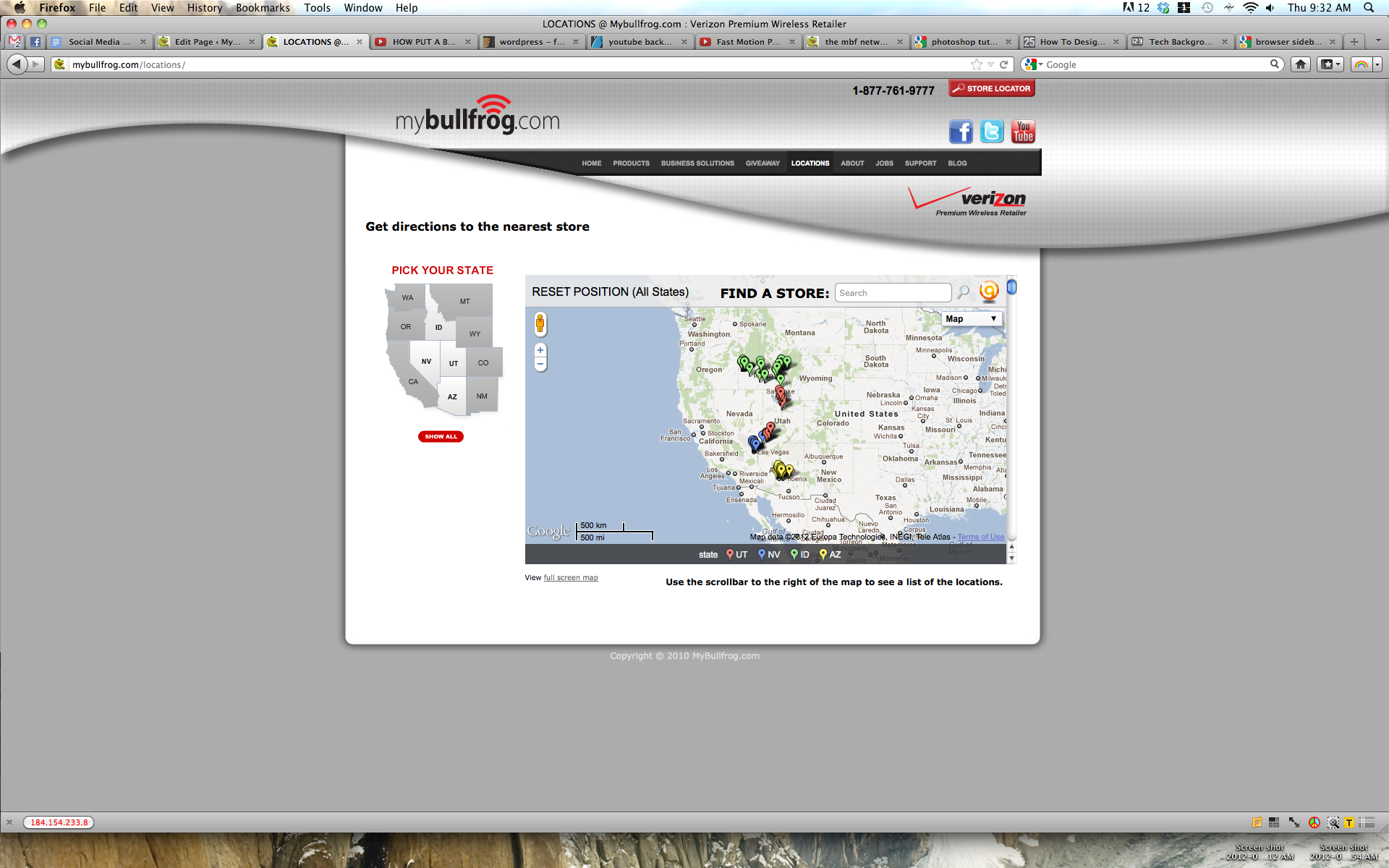1389x868 pixels.
Task: Switch to the Edit Page browser tab
Action: coord(207,42)
